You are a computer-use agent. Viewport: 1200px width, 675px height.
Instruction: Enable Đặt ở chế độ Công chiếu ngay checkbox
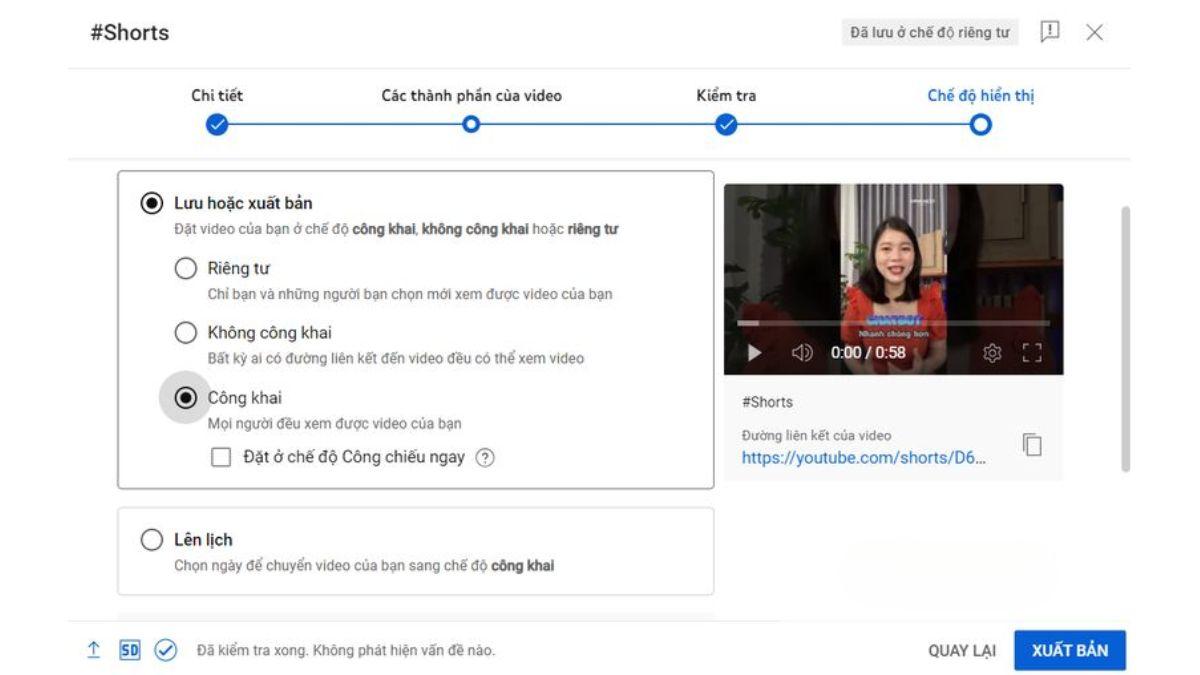click(x=220, y=458)
